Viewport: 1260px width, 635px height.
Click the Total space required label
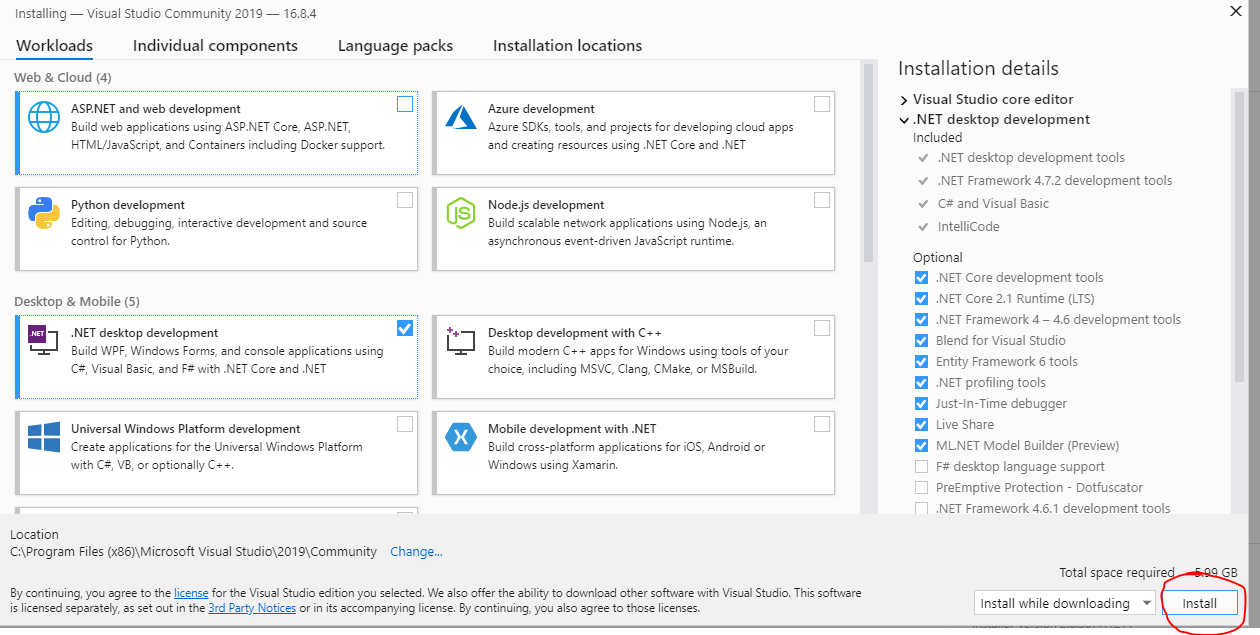coord(1117,573)
